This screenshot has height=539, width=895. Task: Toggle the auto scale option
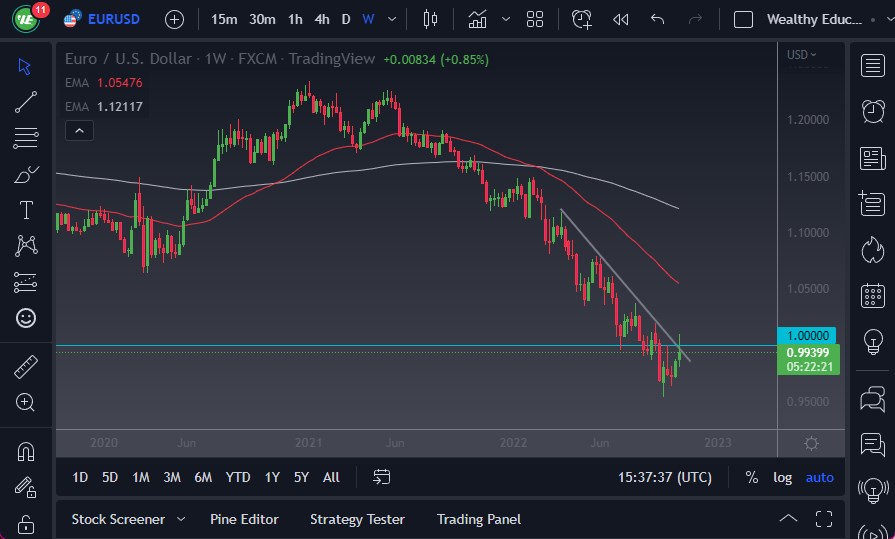(820, 477)
